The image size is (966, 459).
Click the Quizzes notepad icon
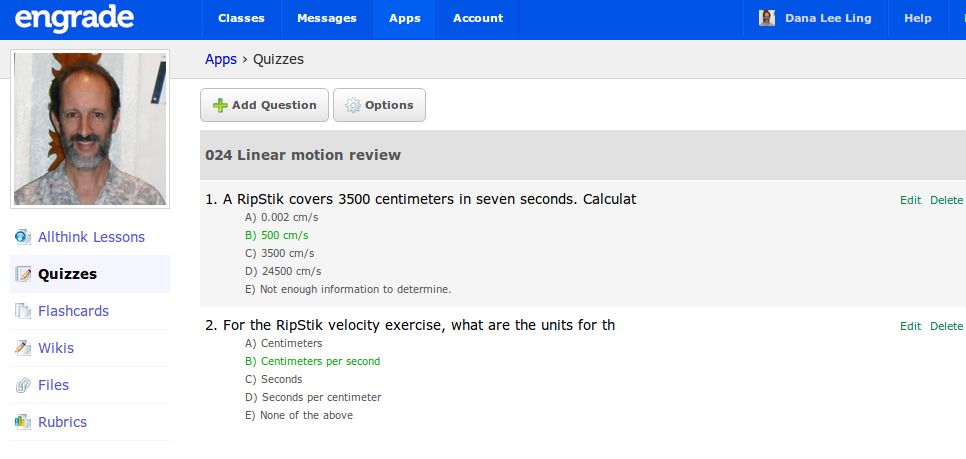tap(23, 274)
